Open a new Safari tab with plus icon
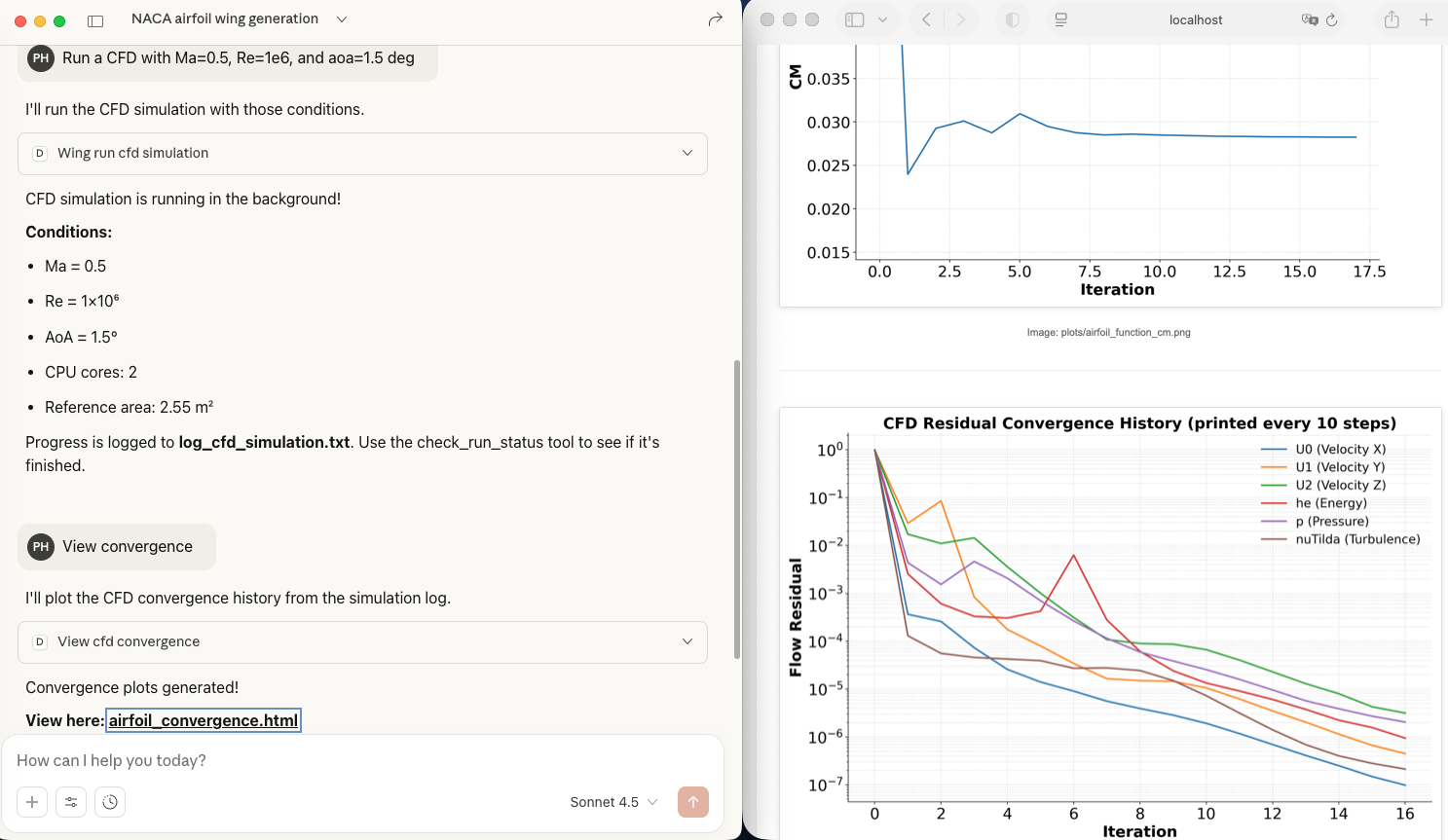Screen dimensions: 1448x840 click(1426, 19)
